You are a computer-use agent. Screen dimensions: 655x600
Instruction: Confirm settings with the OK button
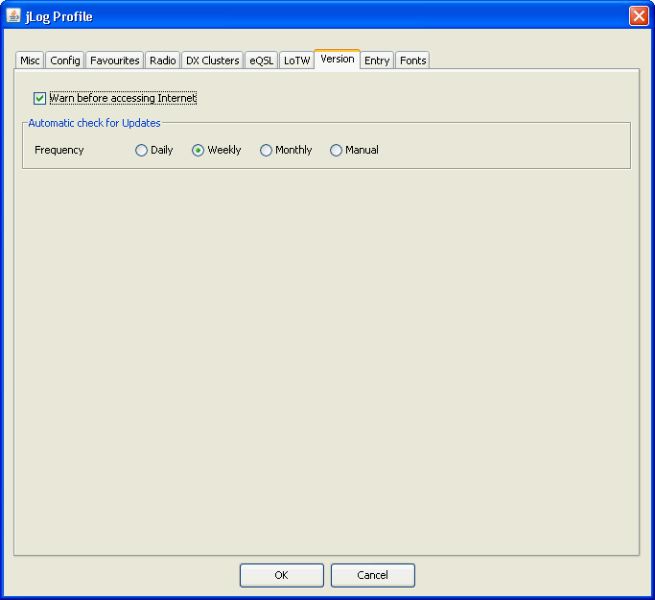pyautogui.click(x=281, y=575)
